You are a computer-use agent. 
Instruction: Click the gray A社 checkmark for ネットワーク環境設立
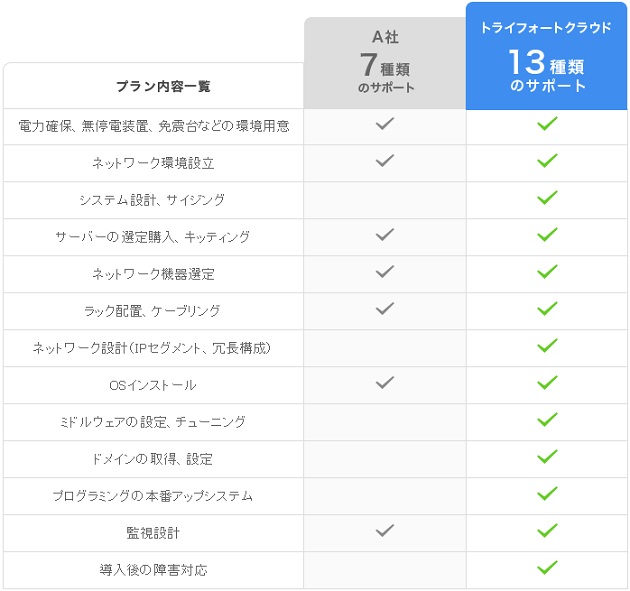(385, 160)
